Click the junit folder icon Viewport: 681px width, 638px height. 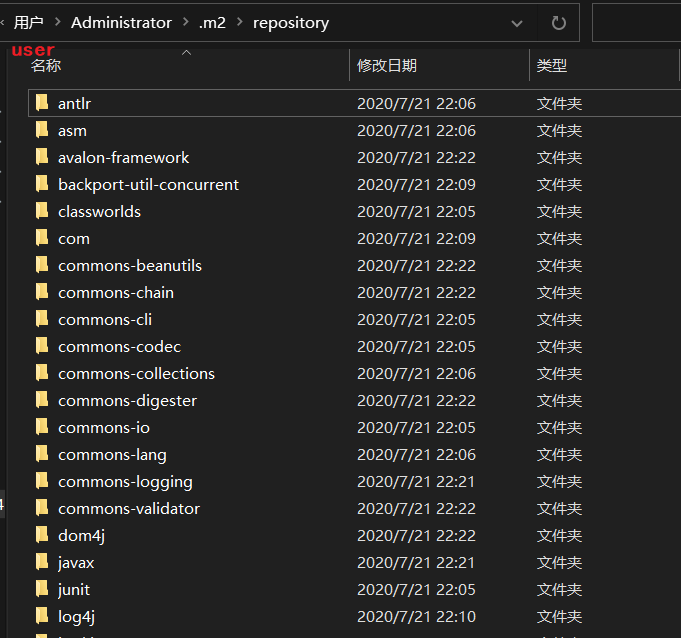pos(42,589)
